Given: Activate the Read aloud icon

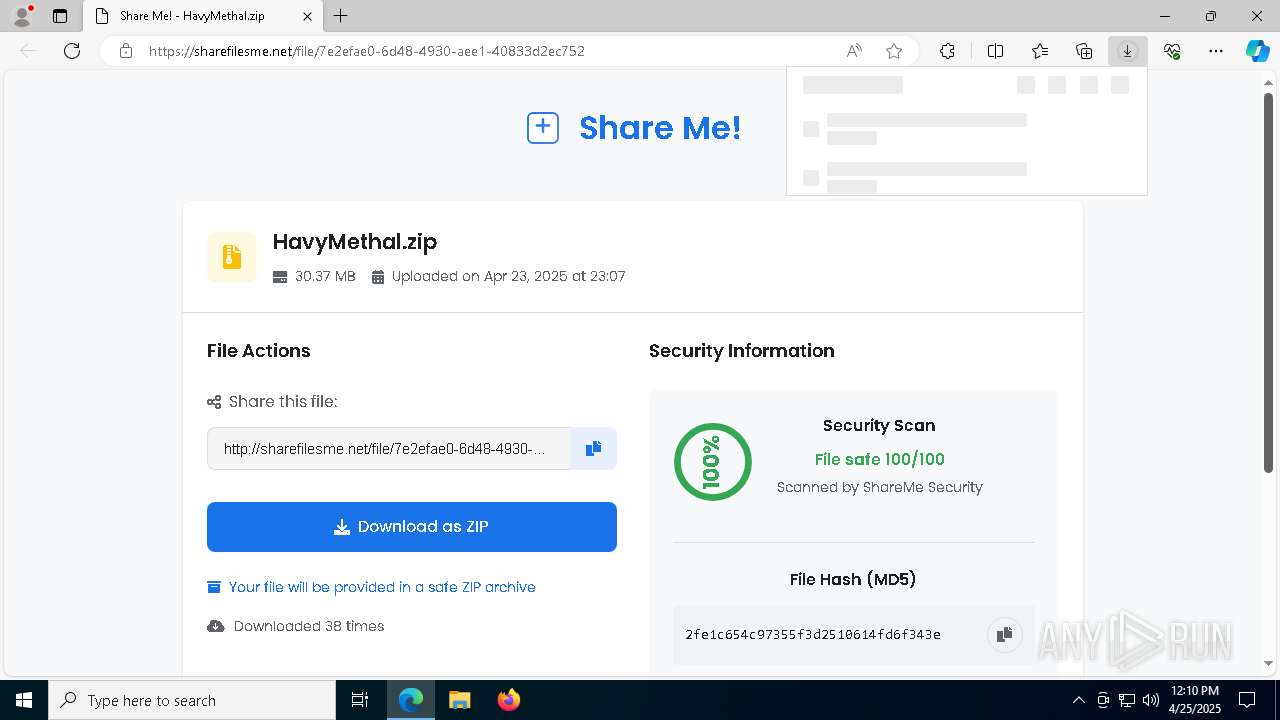Looking at the screenshot, I should [854, 51].
